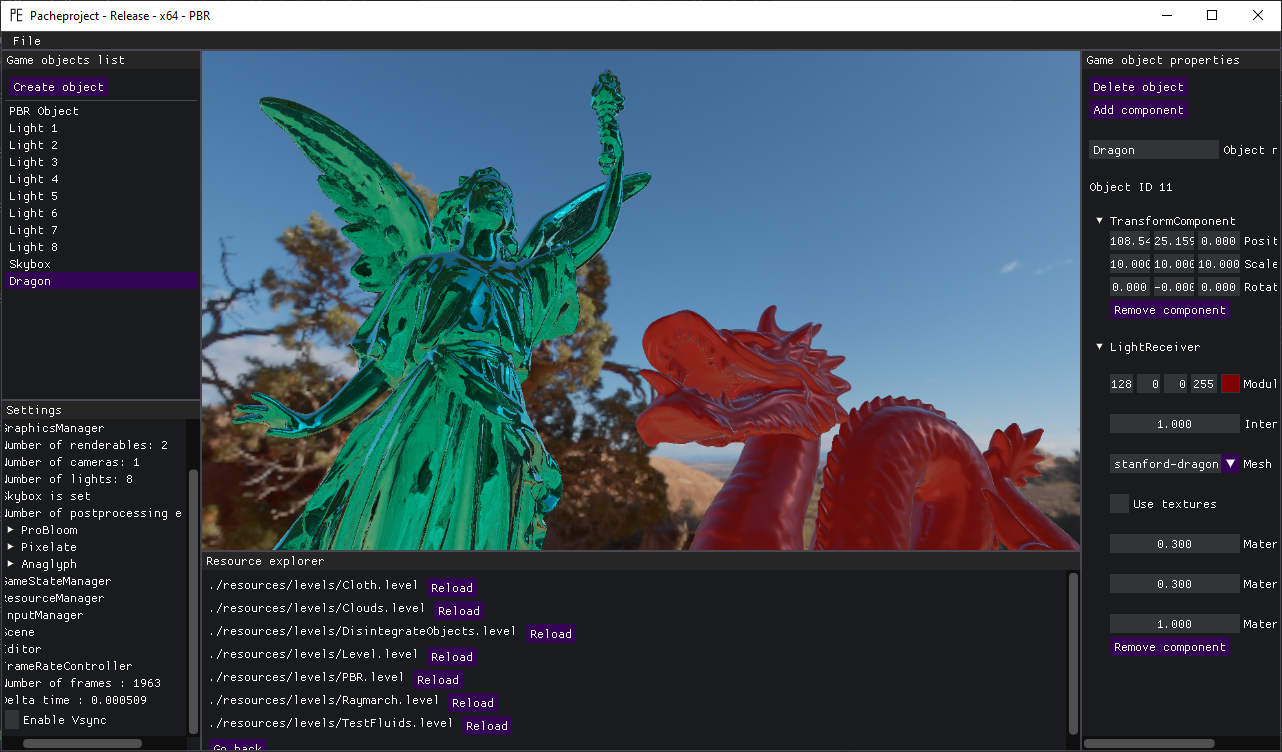Reload the Raymarch.level file
Viewport: 1282px width, 752px height.
click(473, 703)
